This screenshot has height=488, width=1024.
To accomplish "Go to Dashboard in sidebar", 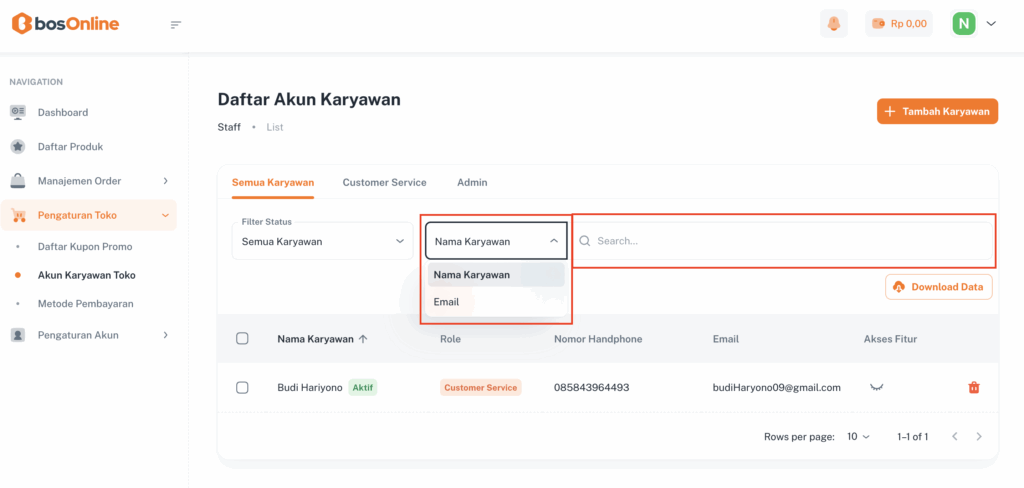I will (63, 112).
